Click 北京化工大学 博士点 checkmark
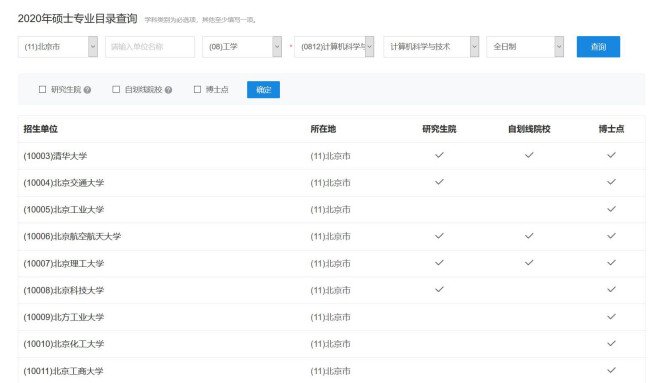 pos(611,343)
